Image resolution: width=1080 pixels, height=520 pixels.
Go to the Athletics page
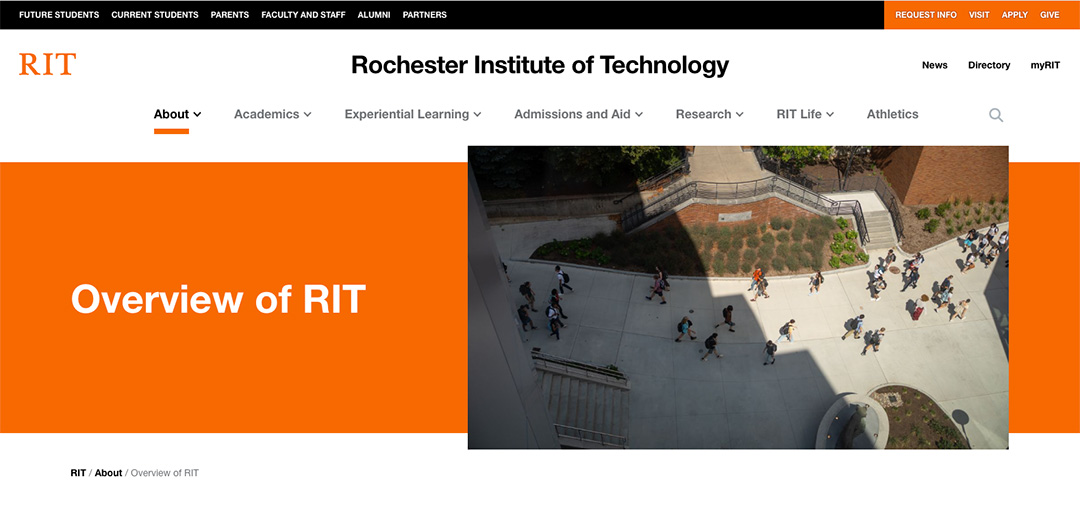(x=892, y=114)
